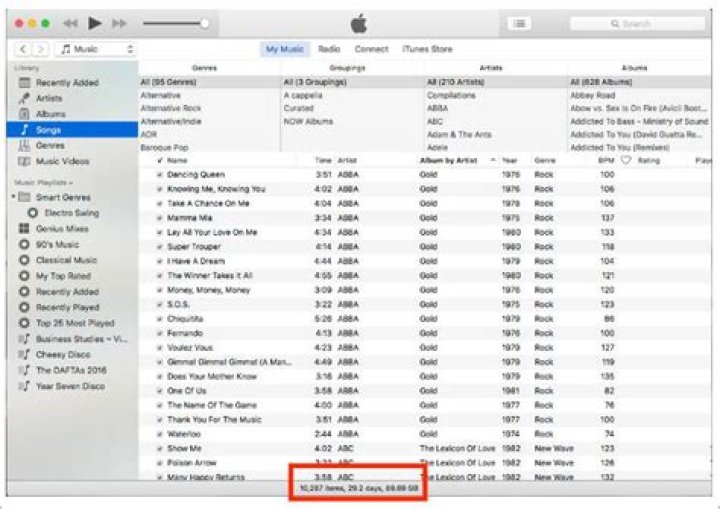
Task: Sort by the Album by Artist column
Action: click(447, 160)
